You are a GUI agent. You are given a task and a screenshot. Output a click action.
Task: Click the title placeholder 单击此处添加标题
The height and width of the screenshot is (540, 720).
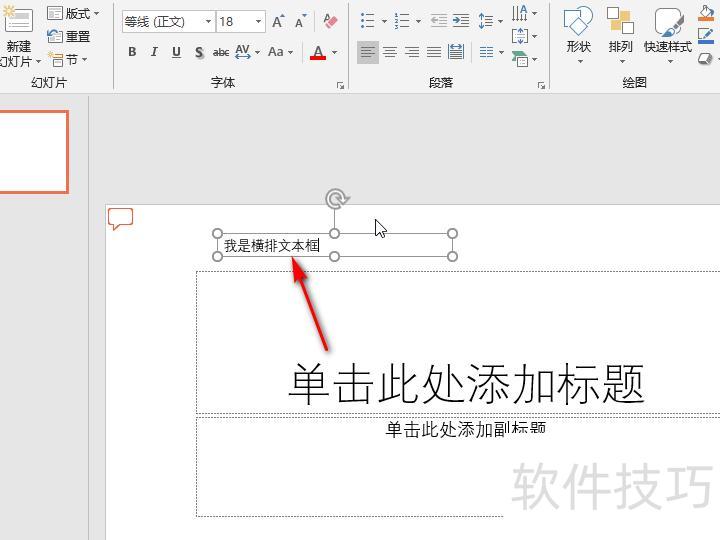click(x=467, y=384)
